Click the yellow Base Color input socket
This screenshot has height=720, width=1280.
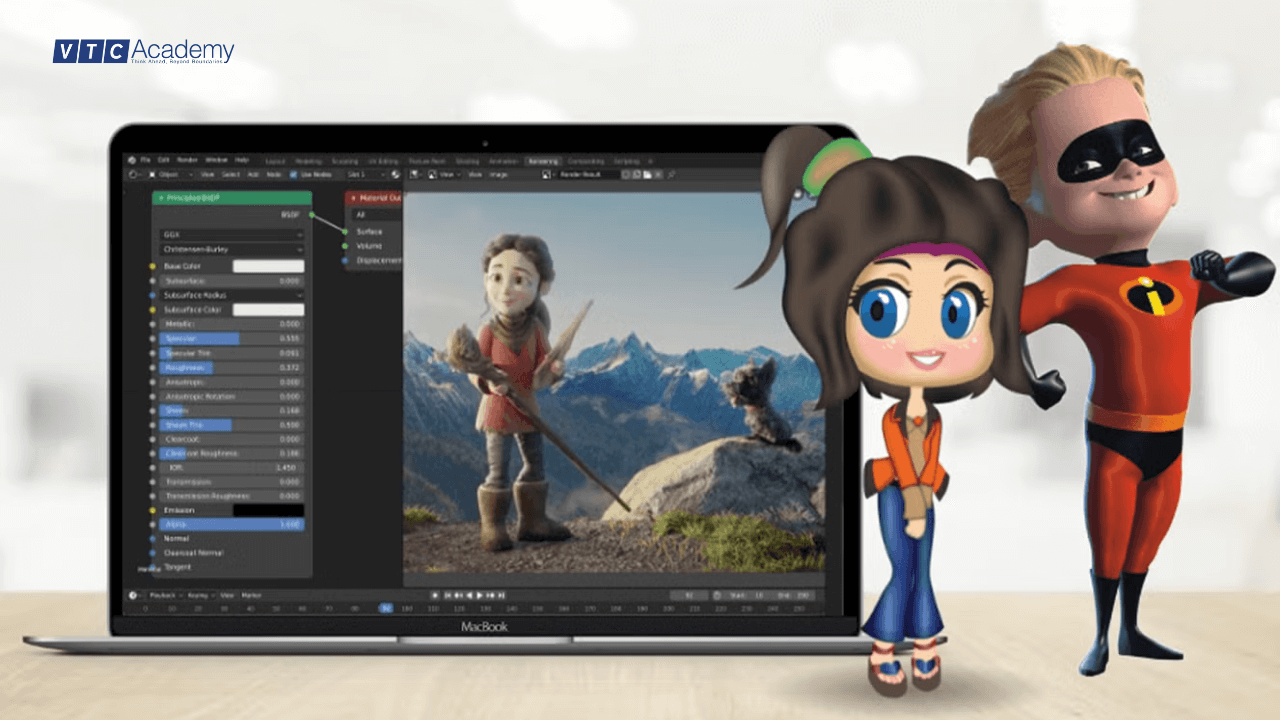152,266
